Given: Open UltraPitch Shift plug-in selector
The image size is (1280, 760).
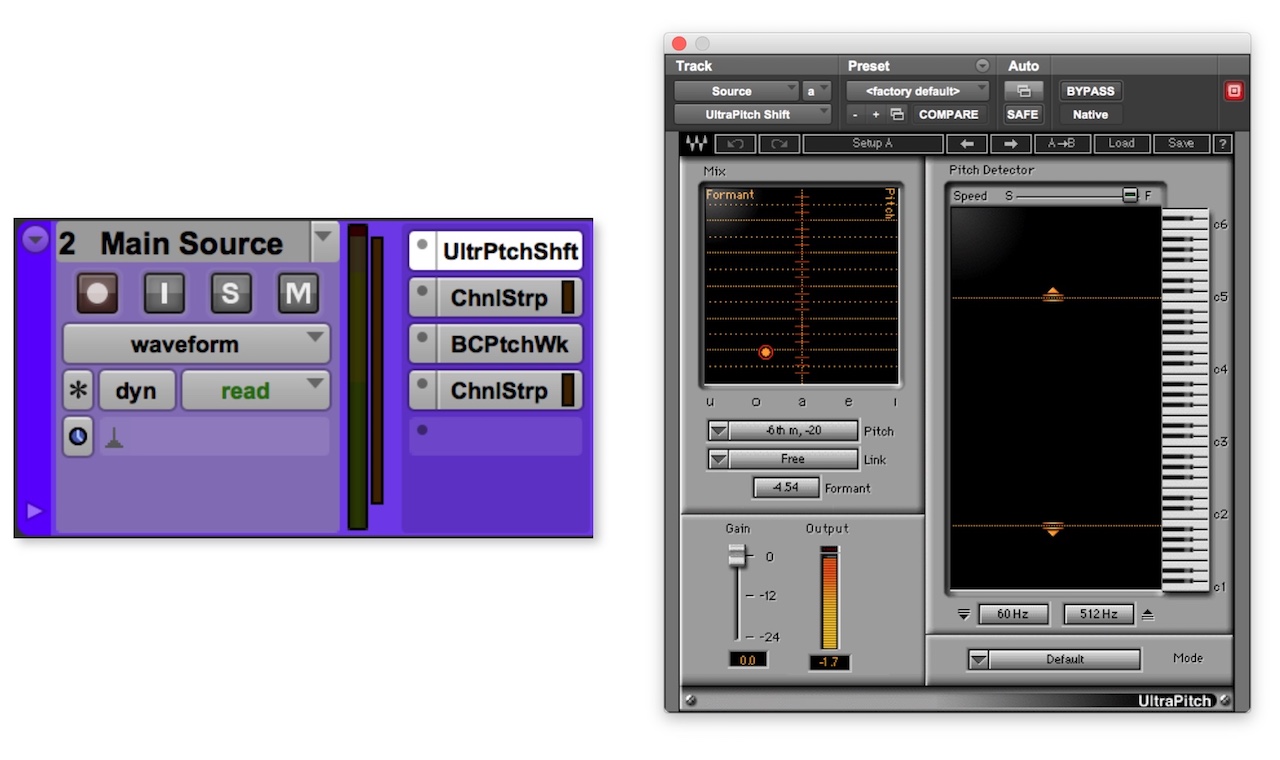Looking at the screenshot, I should (x=753, y=114).
